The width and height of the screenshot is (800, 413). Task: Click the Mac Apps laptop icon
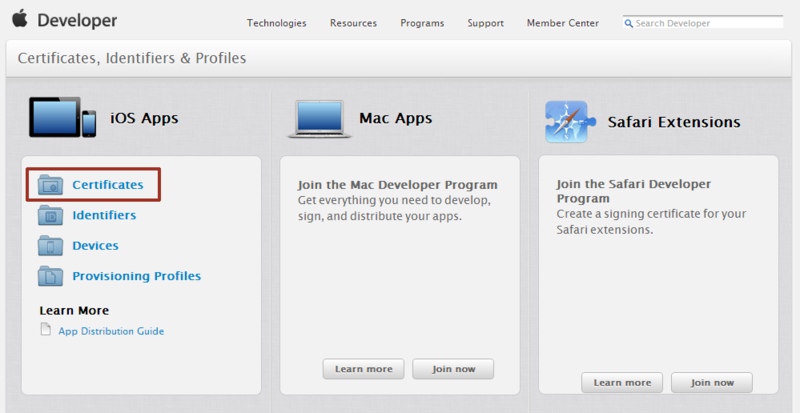coord(320,119)
